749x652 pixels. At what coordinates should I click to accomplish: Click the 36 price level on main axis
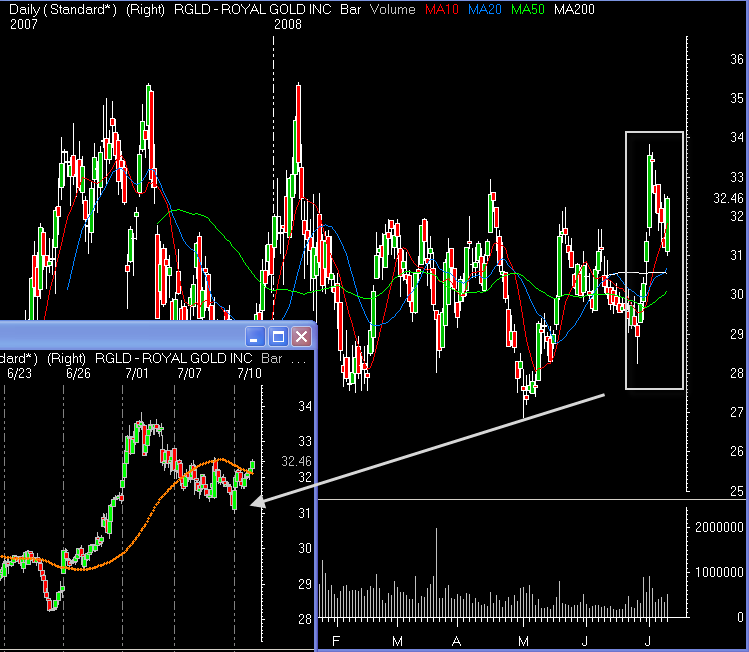coord(737,59)
